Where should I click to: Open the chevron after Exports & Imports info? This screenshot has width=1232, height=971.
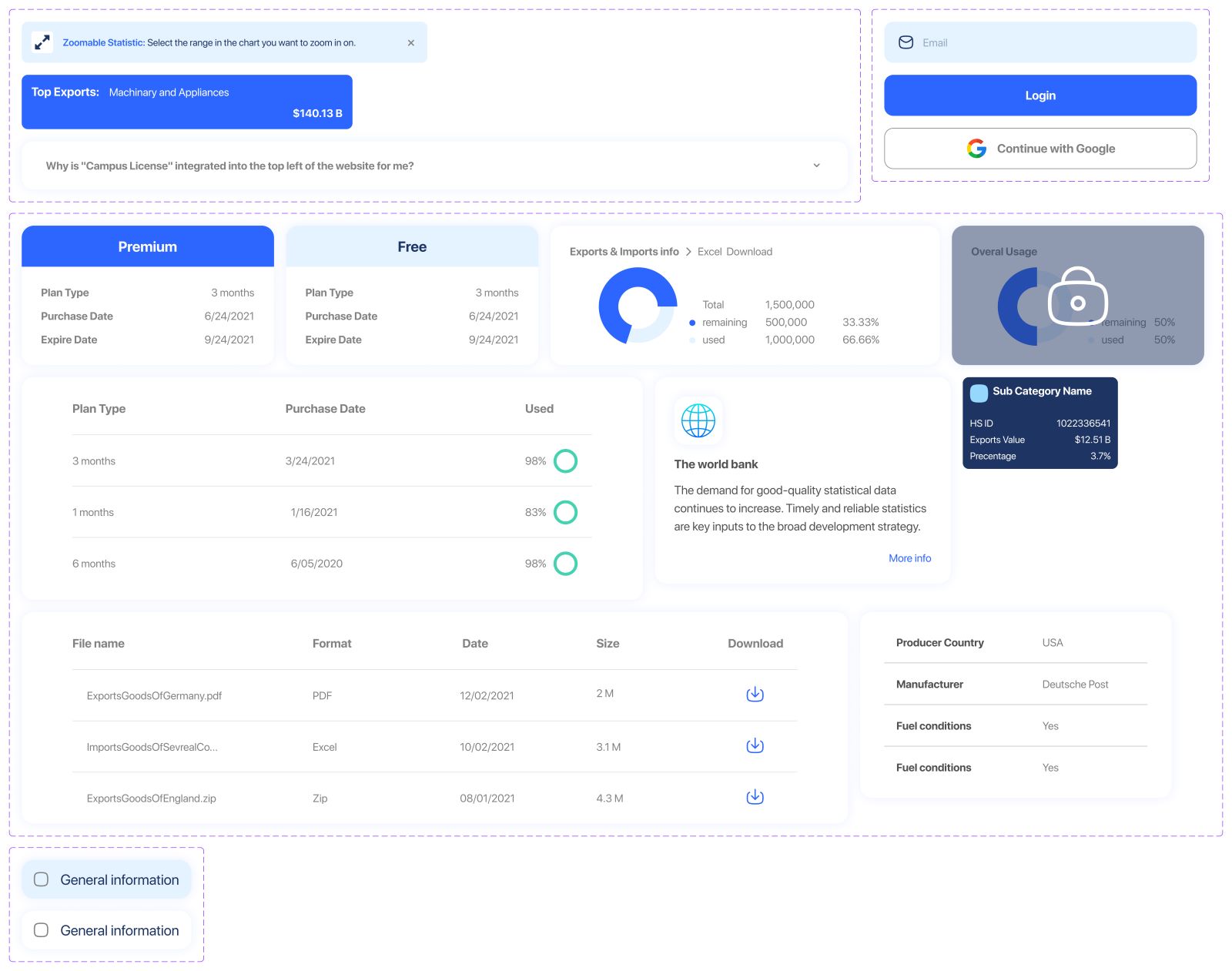[x=688, y=251]
